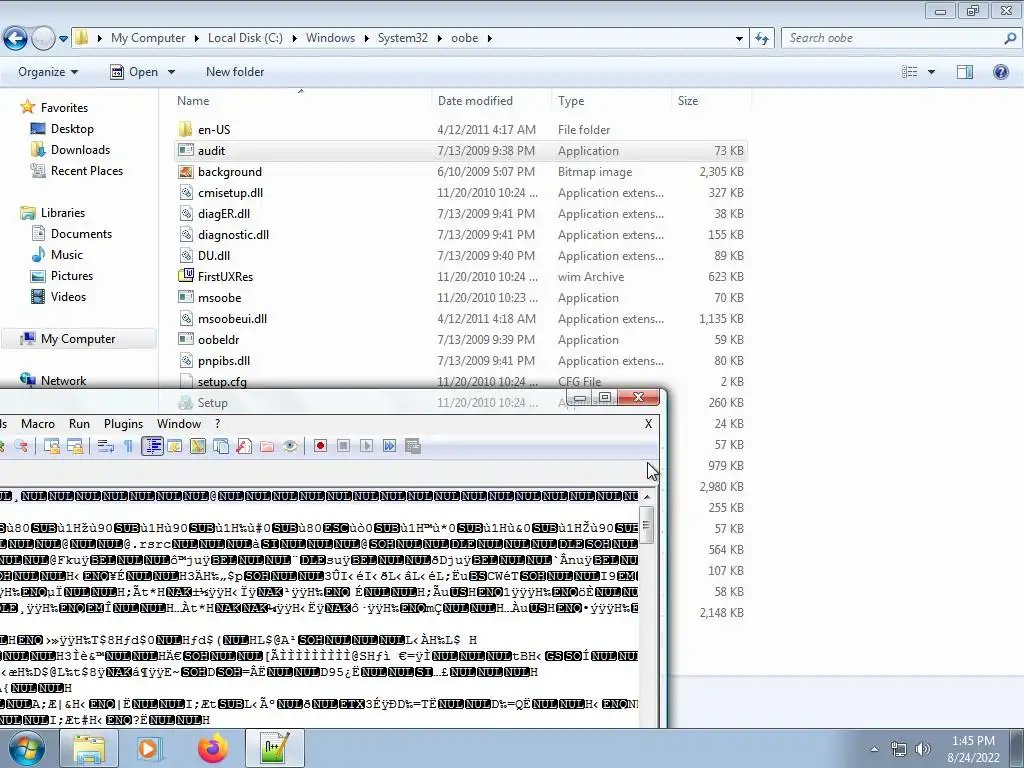Sort files by Name column header
The width and height of the screenshot is (1024, 768).
(x=302, y=101)
